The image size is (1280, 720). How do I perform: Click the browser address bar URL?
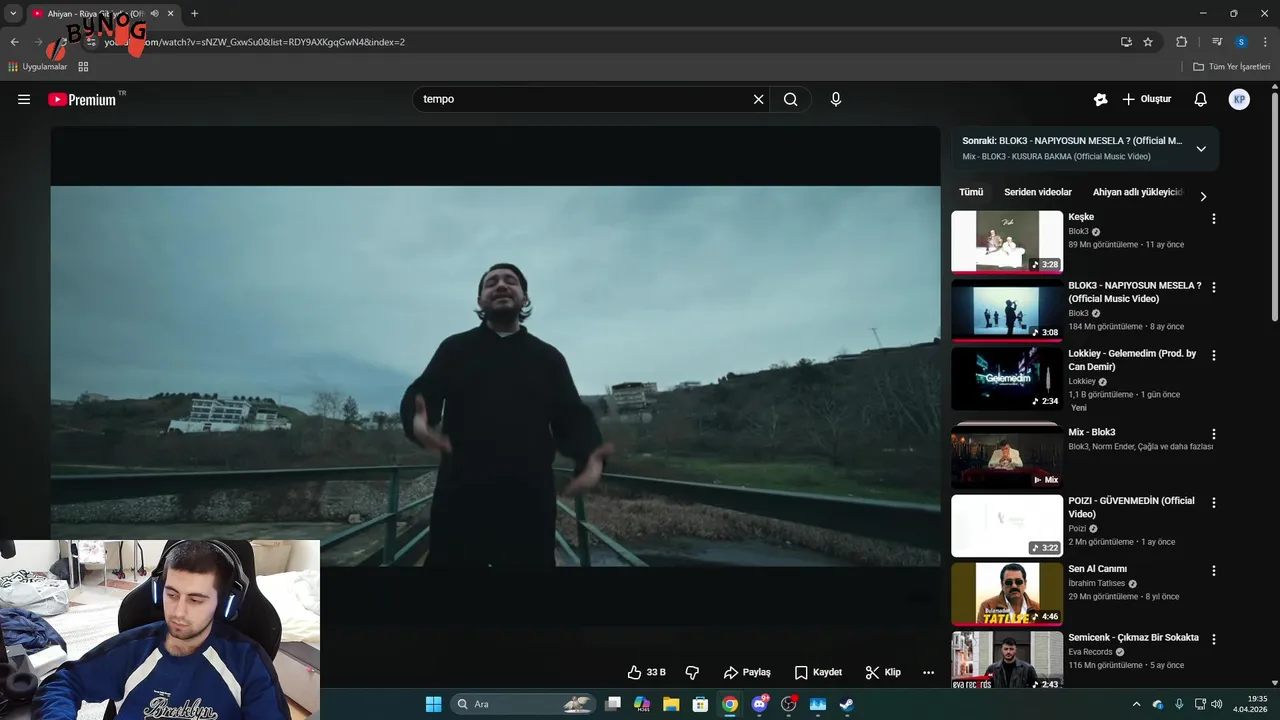click(x=254, y=42)
